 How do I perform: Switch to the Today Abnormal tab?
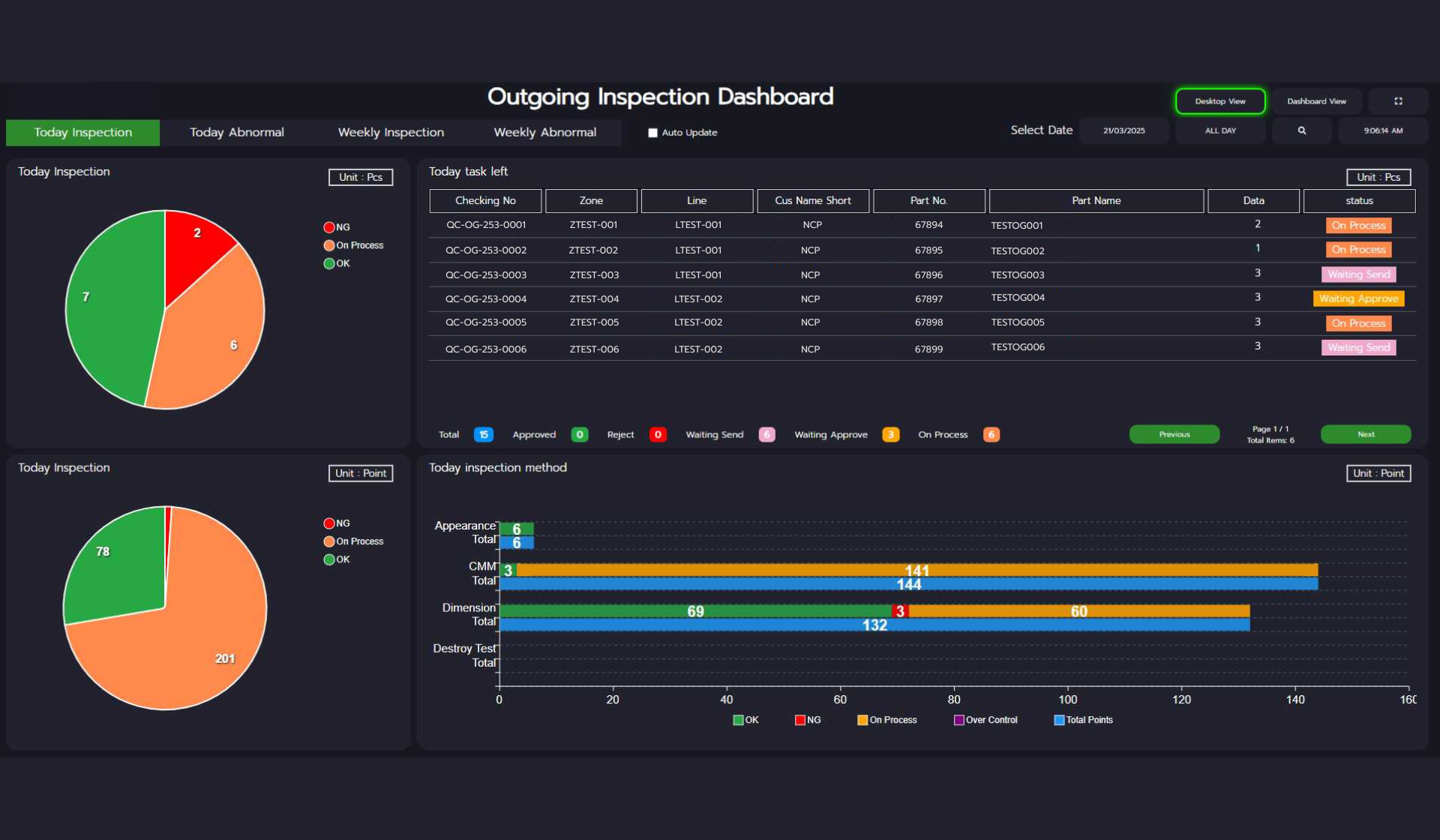click(236, 133)
